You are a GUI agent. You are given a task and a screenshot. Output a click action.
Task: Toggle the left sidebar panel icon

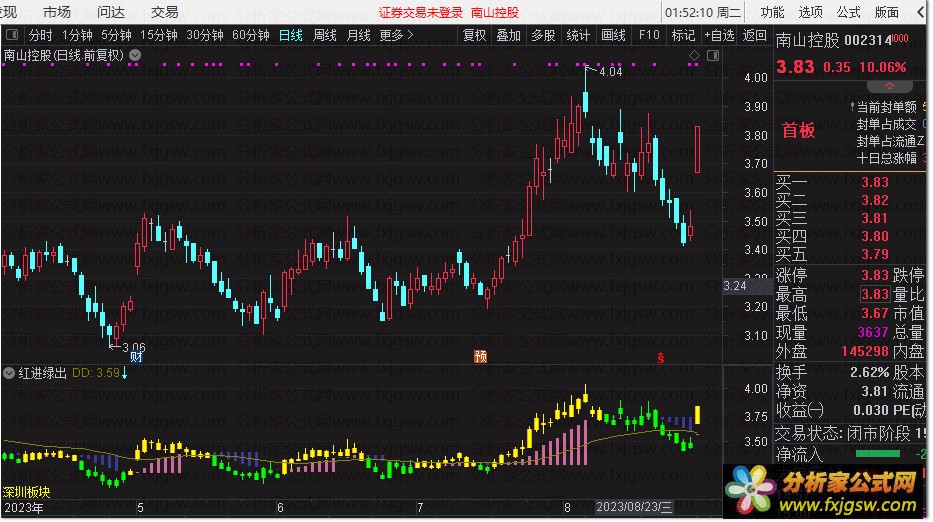12,35
